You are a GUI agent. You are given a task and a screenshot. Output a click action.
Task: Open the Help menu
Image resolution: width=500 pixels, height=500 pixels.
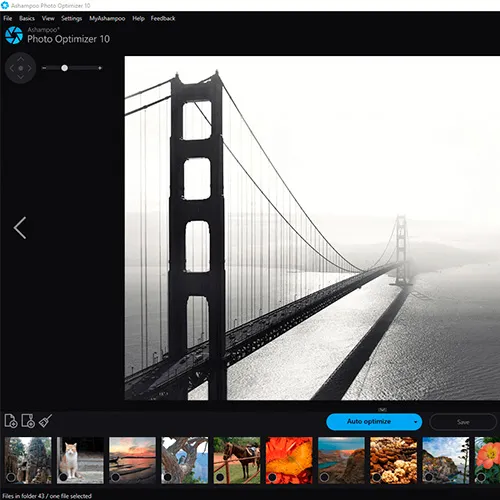click(138, 18)
